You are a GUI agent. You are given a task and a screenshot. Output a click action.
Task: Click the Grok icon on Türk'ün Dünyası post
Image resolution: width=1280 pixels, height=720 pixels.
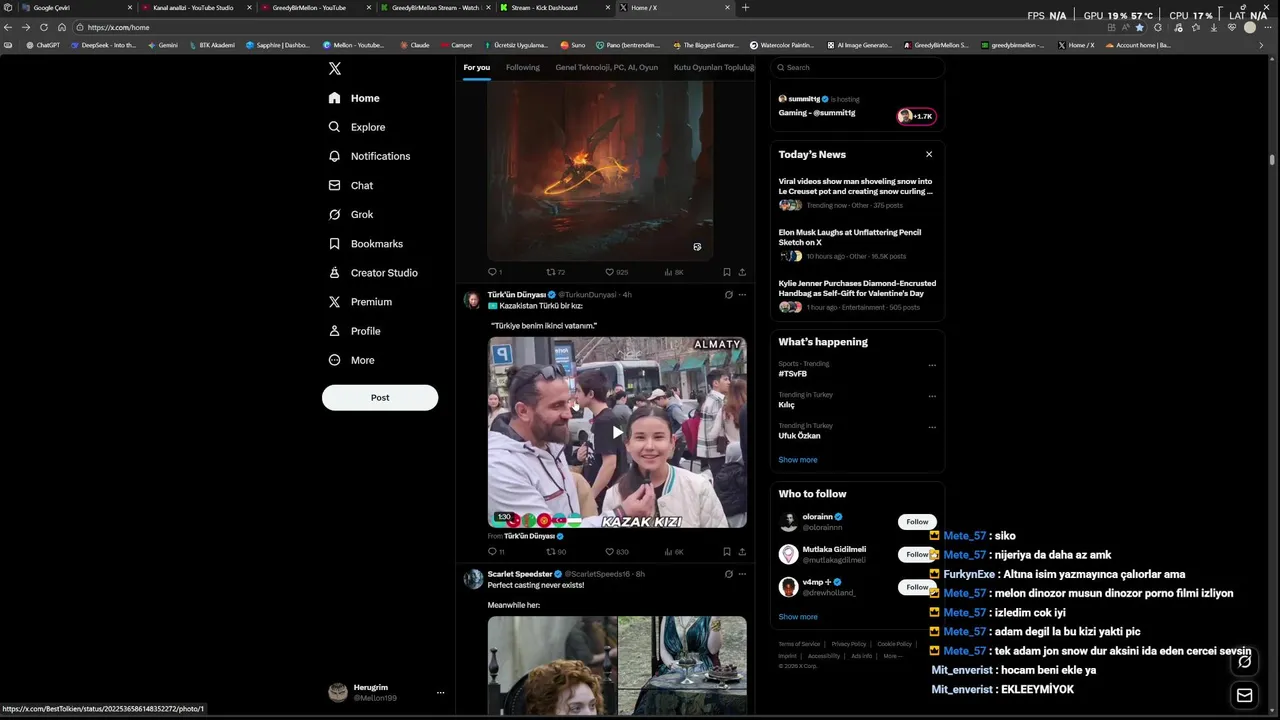click(728, 295)
